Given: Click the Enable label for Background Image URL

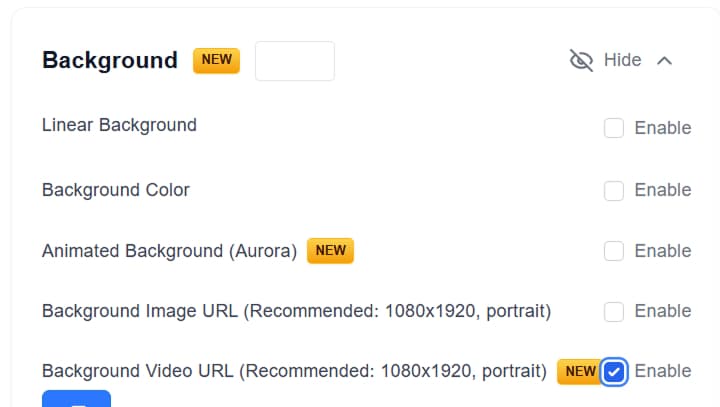Looking at the screenshot, I should (662, 312).
